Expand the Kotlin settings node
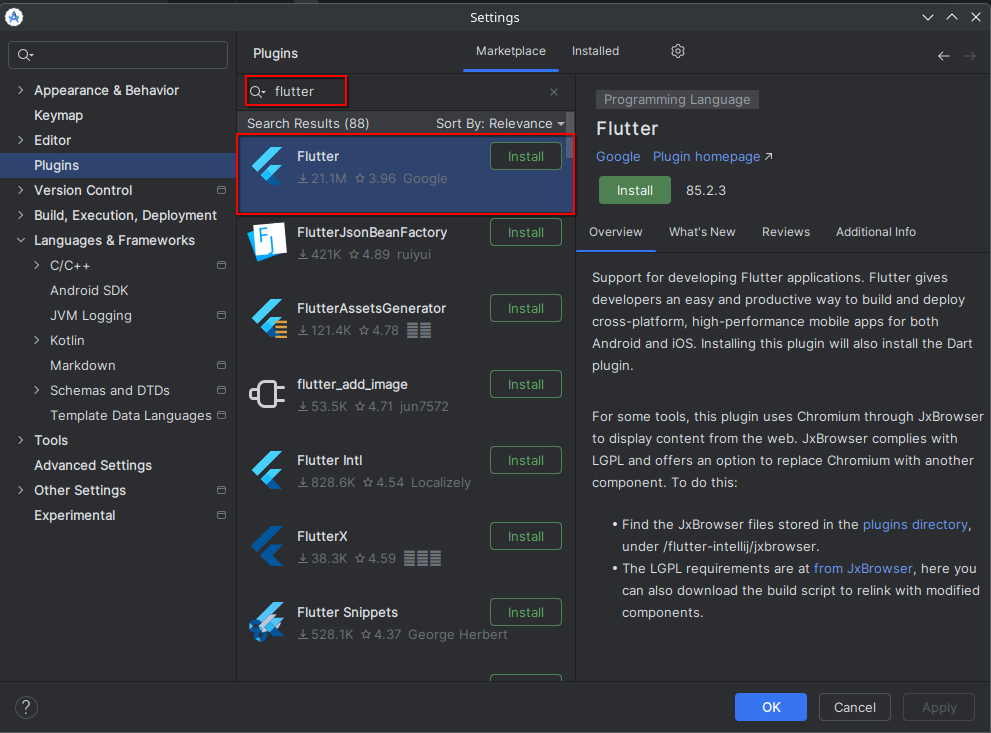Image resolution: width=991 pixels, height=733 pixels. pos(37,341)
